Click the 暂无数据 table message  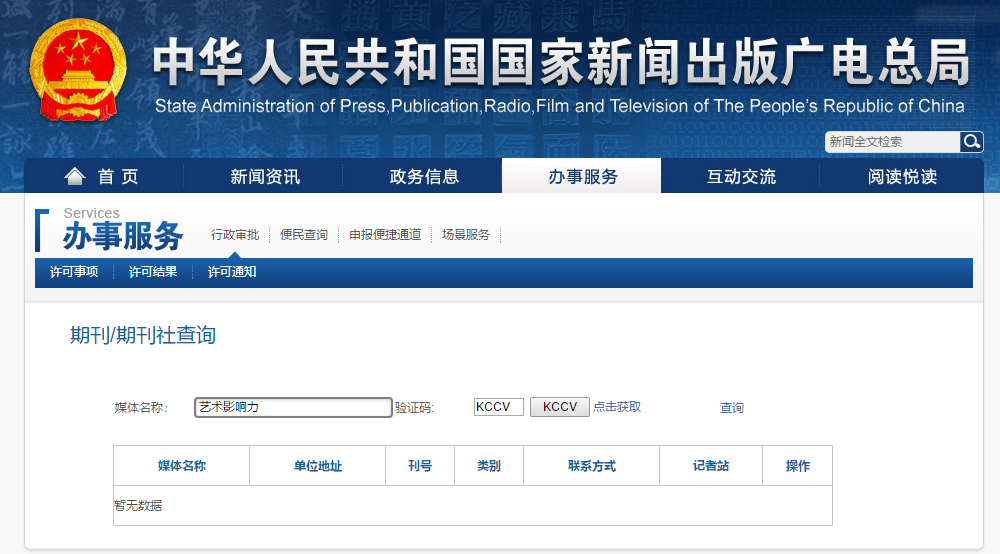(138, 506)
